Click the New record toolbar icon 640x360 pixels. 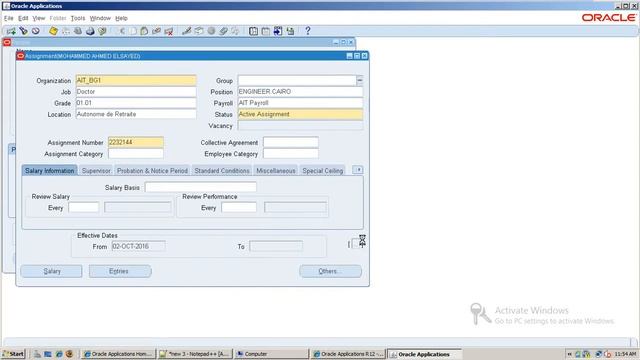(11, 31)
